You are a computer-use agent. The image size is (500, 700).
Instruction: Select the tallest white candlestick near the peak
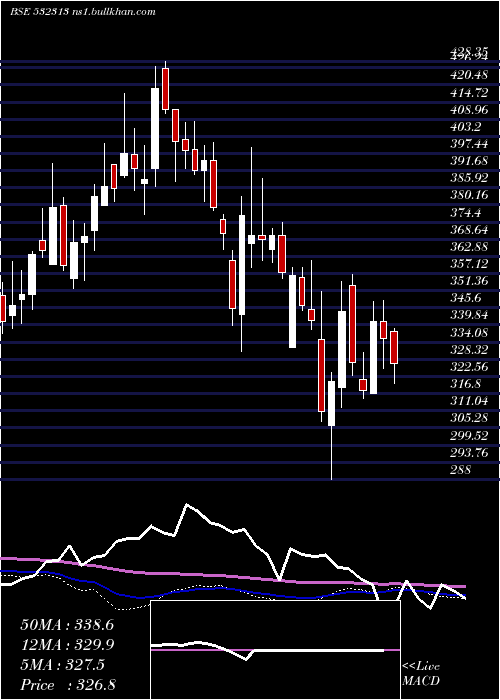click(155, 128)
